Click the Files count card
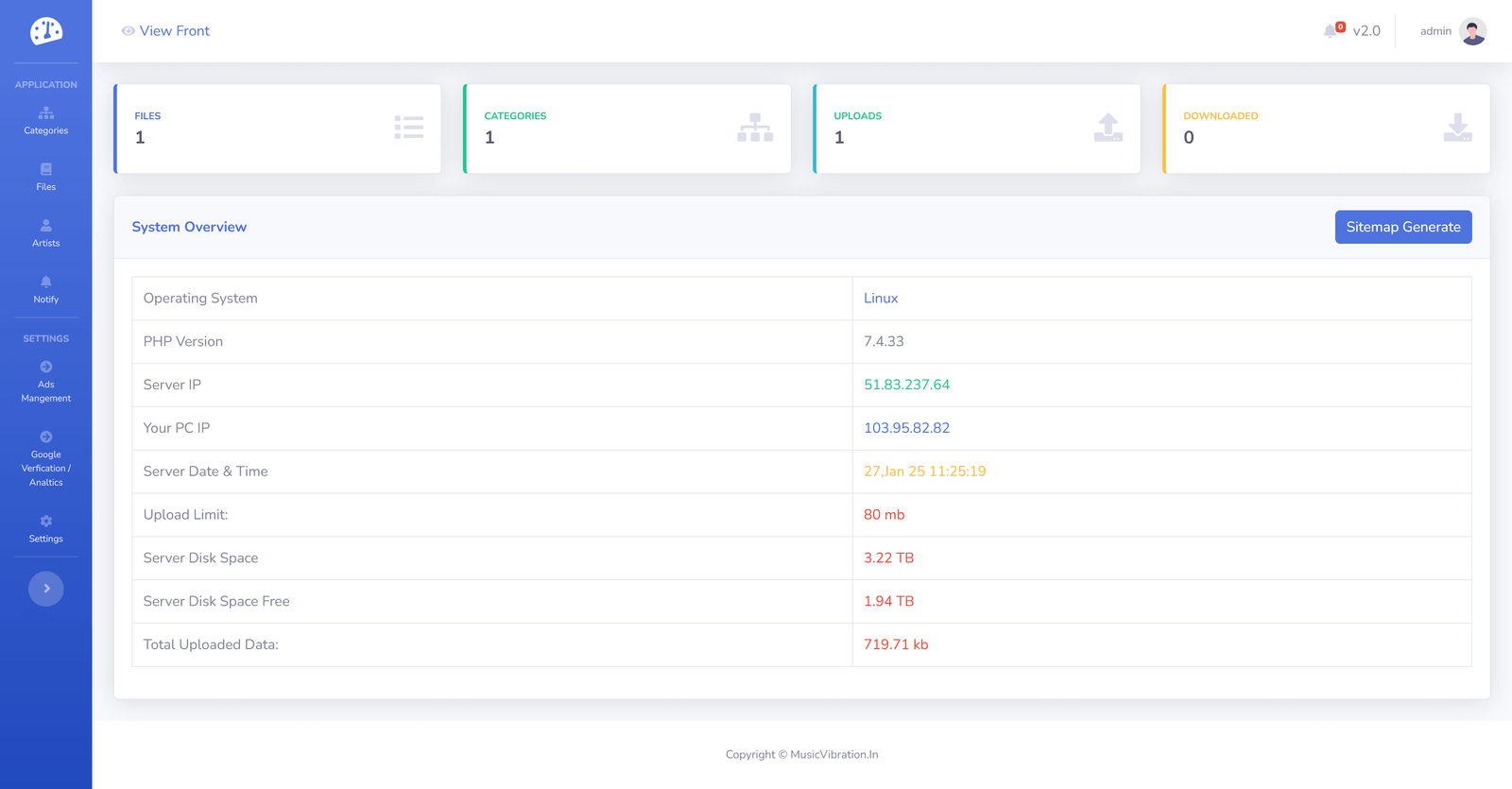This screenshot has width=1512, height=789. click(x=277, y=129)
